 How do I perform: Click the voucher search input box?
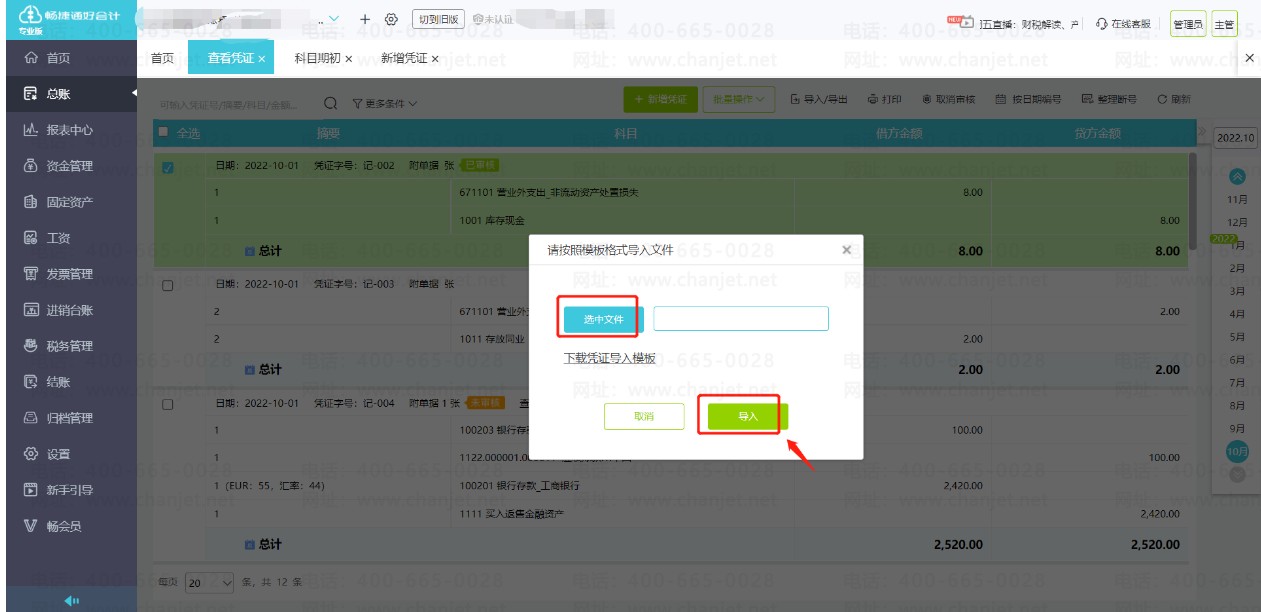coord(237,103)
